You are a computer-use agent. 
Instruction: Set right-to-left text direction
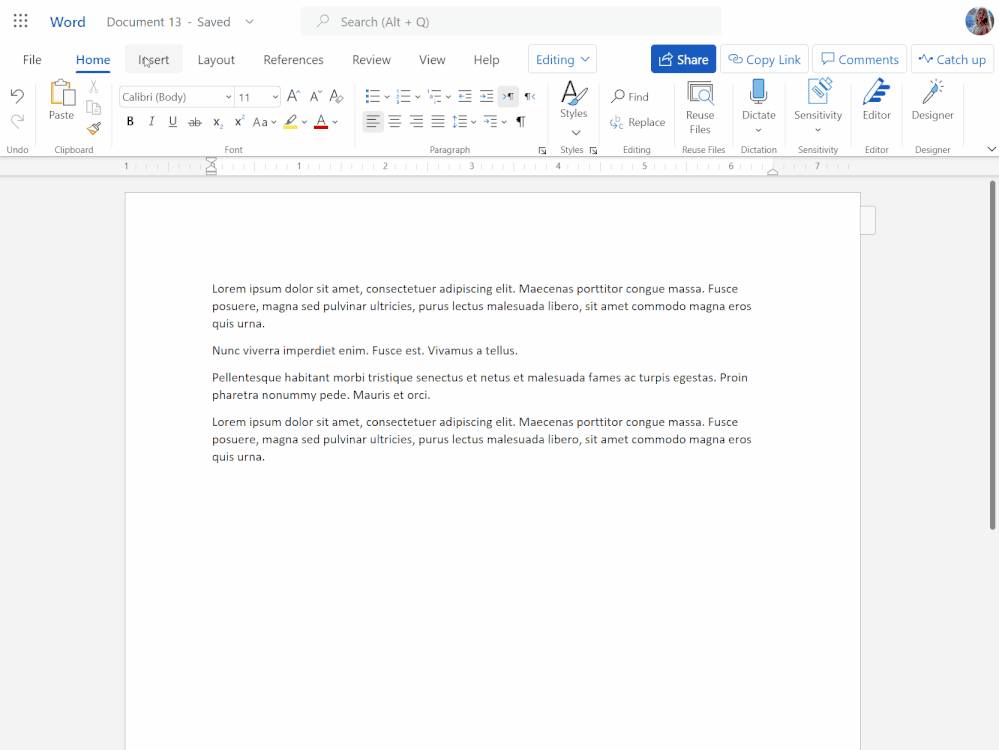(529, 96)
